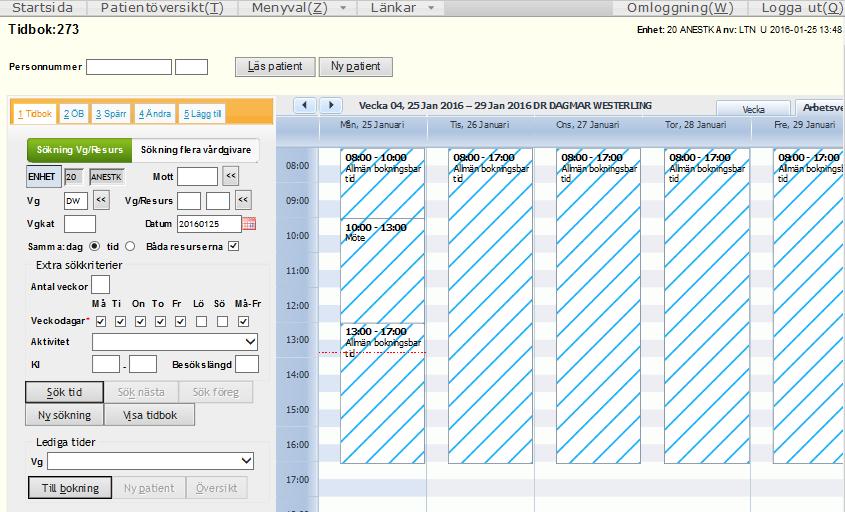This screenshot has height=512, width=845.
Task: Toggle the Ti weekday checkbox
Action: (121, 321)
